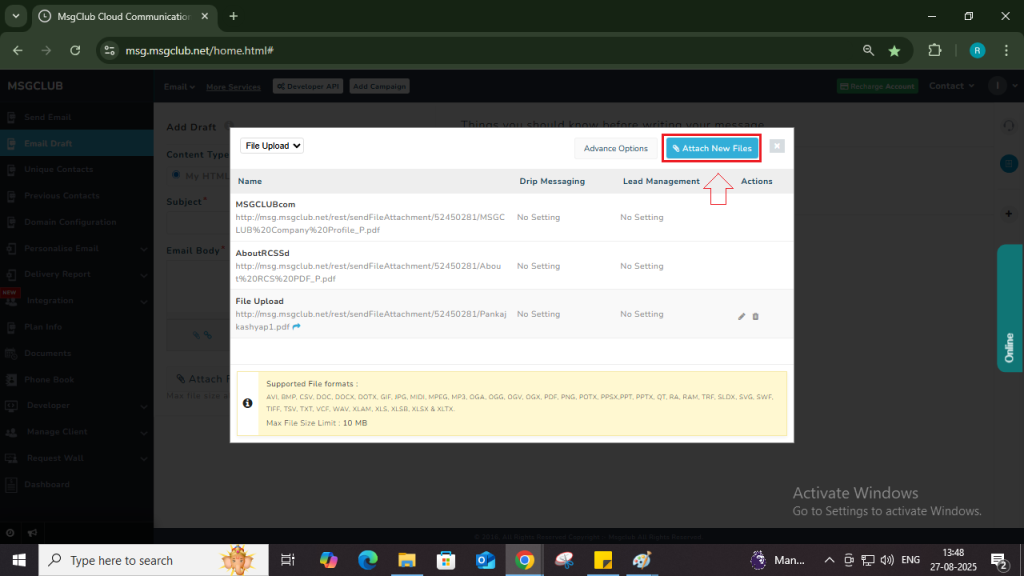Open File Explorer from taskbar
This screenshot has width=1024, height=576.
coord(407,560)
